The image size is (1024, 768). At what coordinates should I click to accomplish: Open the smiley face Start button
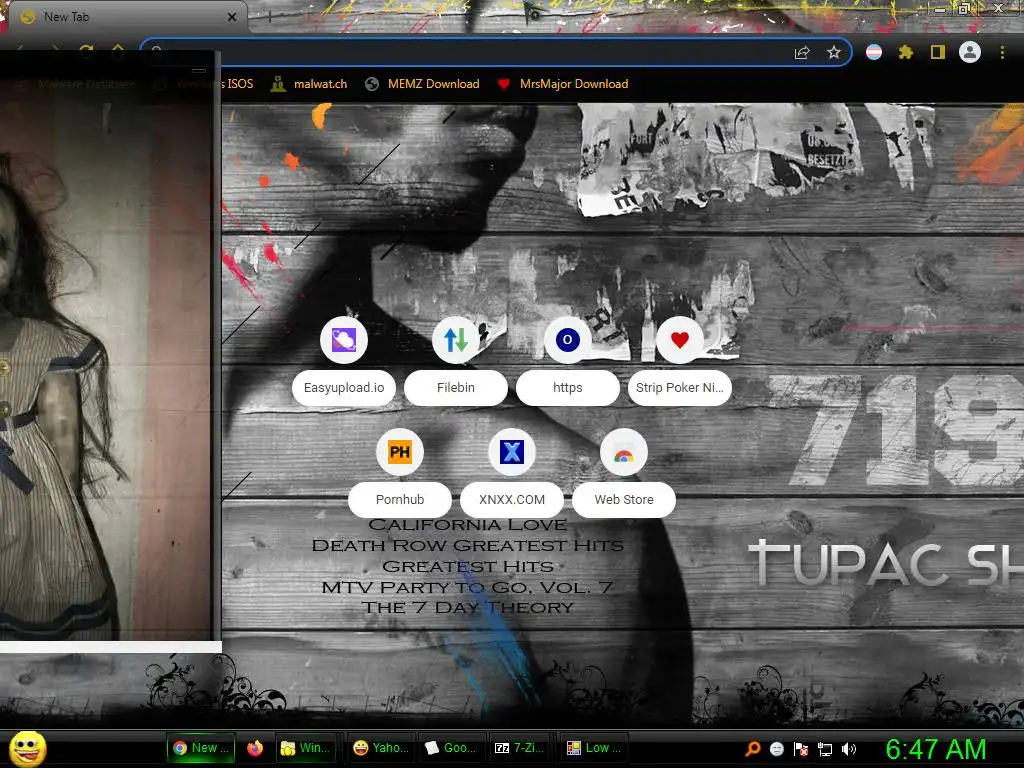pyautogui.click(x=28, y=748)
